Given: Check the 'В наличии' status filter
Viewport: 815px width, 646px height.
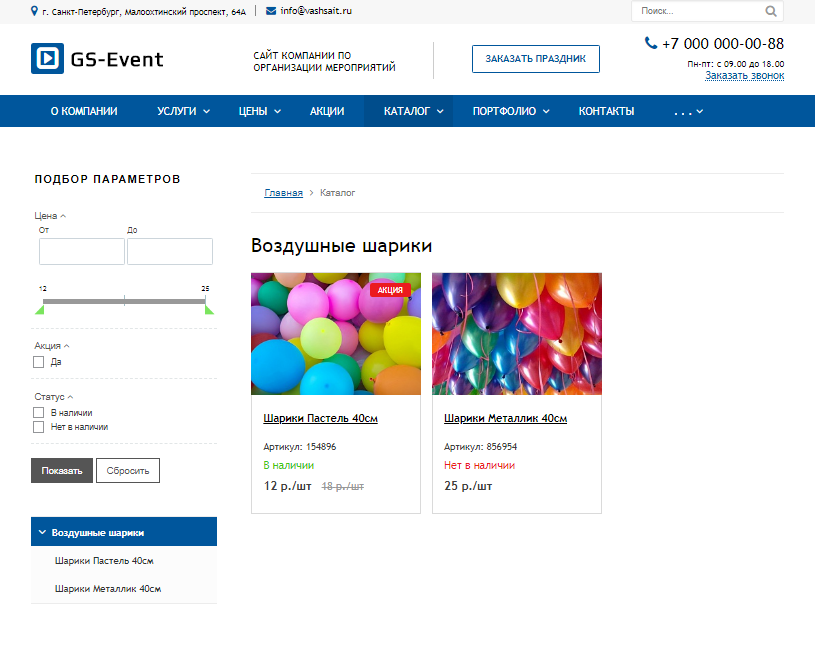Looking at the screenshot, I should click(39, 412).
